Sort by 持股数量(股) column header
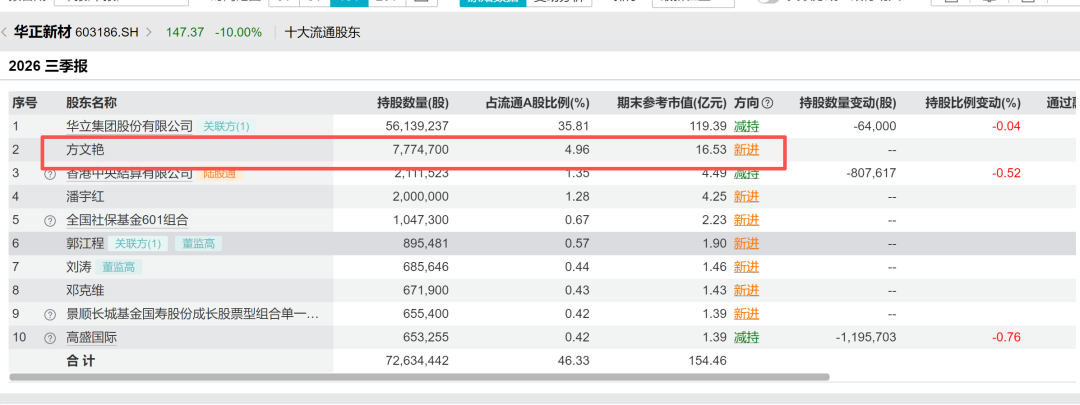This screenshot has width=1080, height=405. click(x=413, y=103)
